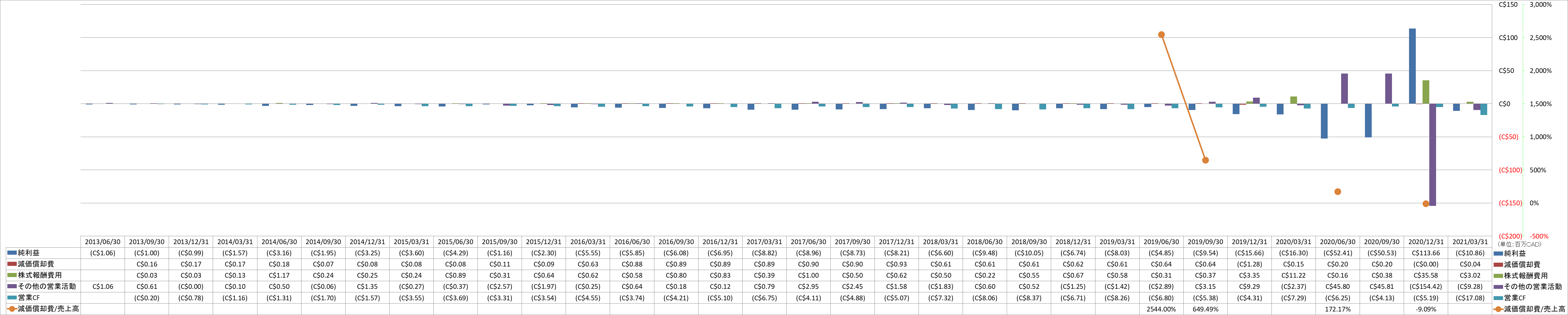Screen dimensions: 1568x315
Task: Click the C$2.95 cell
Action: click(808, 286)
